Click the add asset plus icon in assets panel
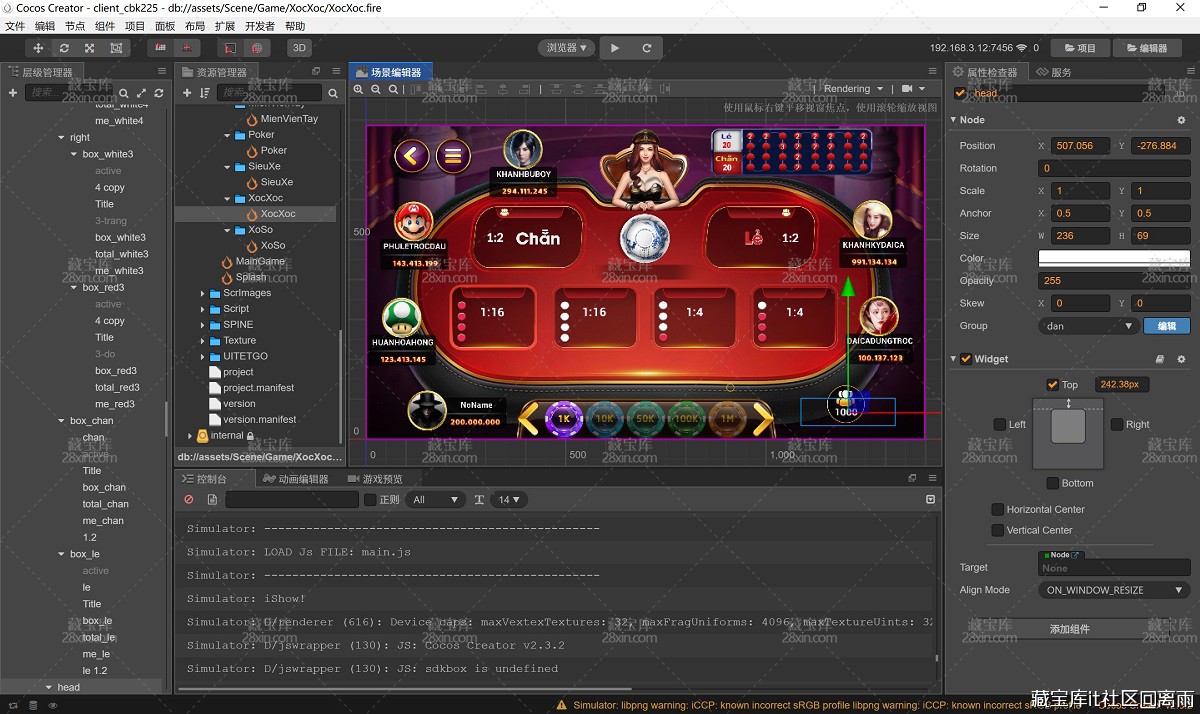Screen dimensions: 1200x714 coord(187,92)
